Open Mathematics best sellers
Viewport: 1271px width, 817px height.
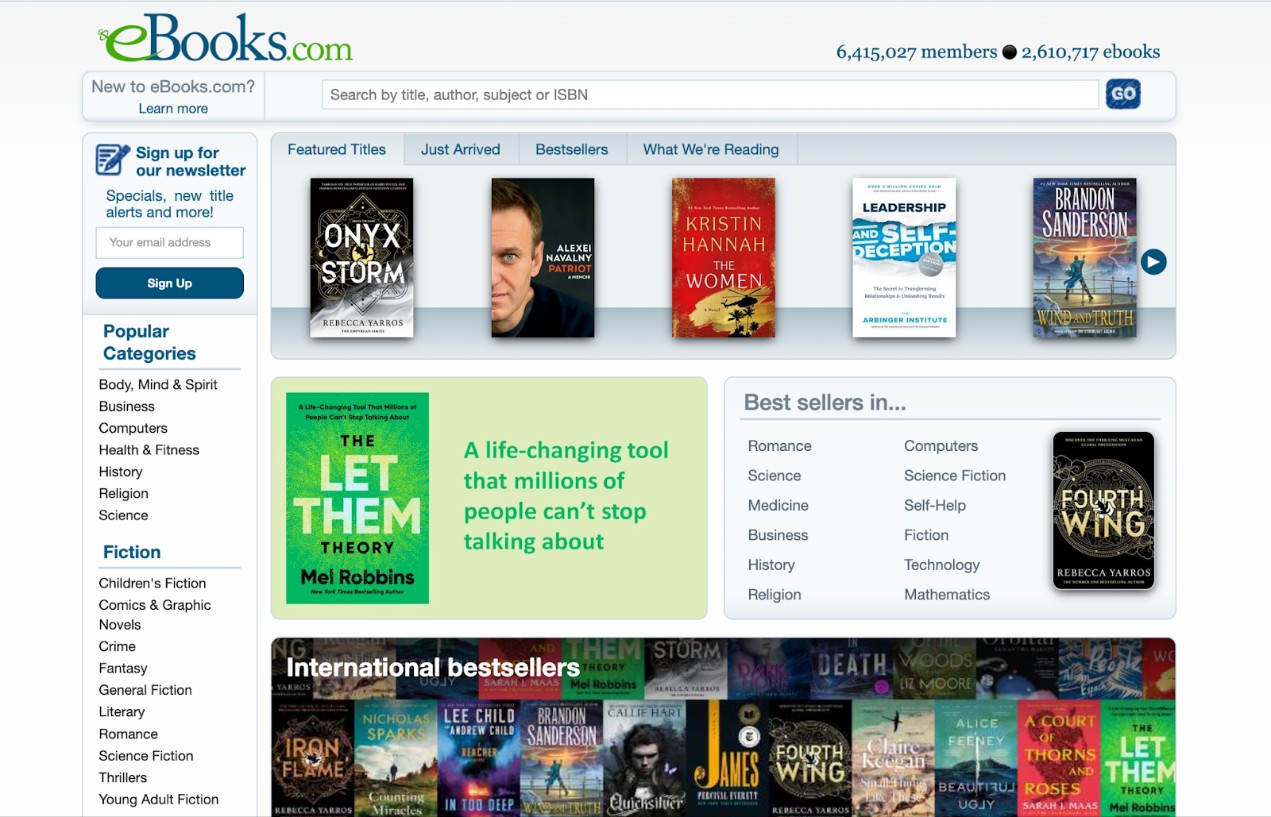(x=947, y=595)
